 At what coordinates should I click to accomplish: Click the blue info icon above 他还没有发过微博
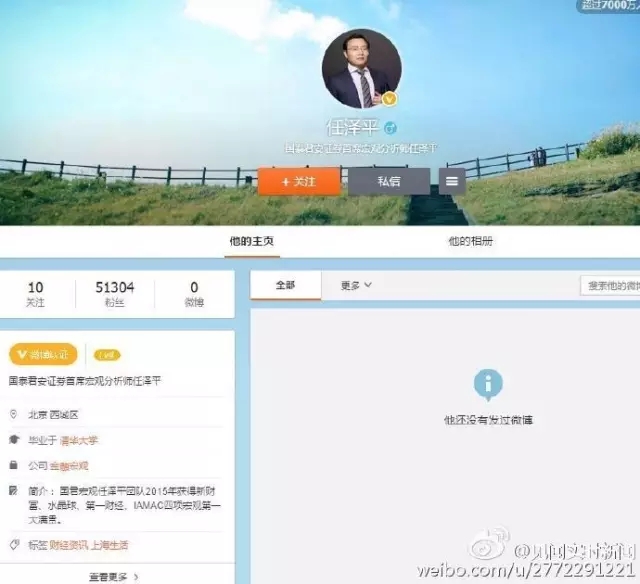[x=488, y=385]
